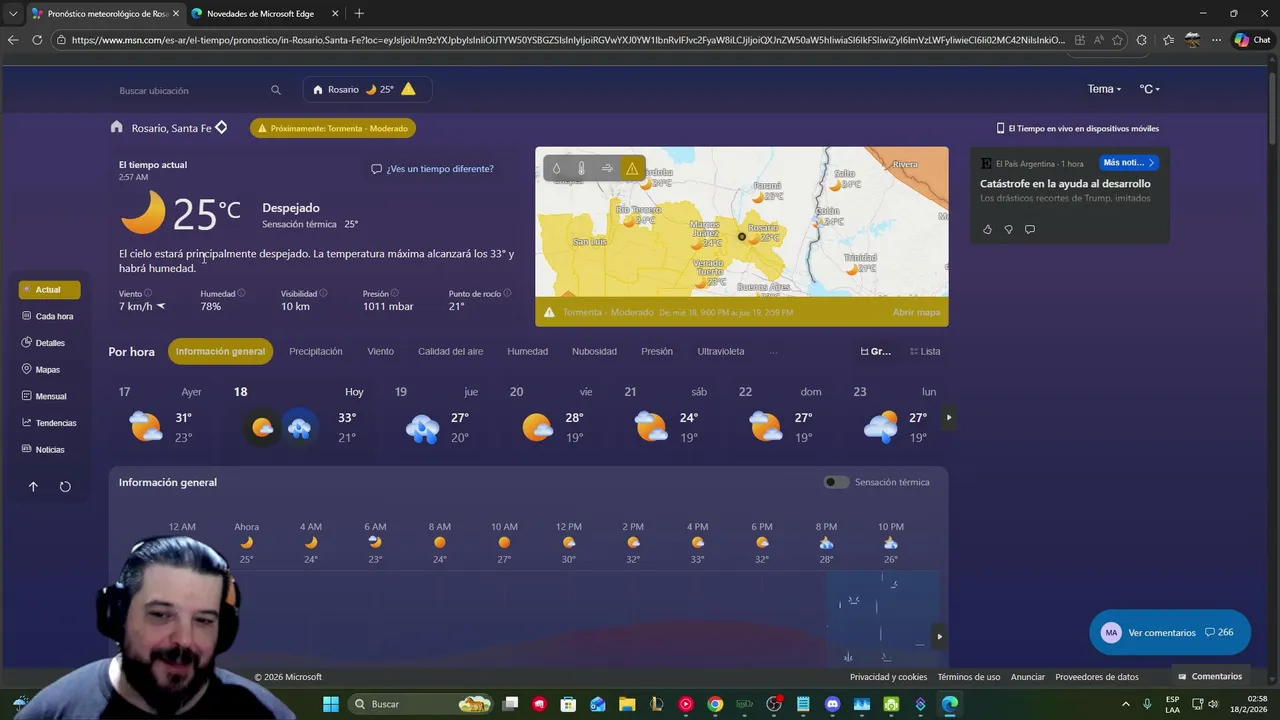Dislike the El País news article
Screen dimensions: 1280x720
point(1008,229)
